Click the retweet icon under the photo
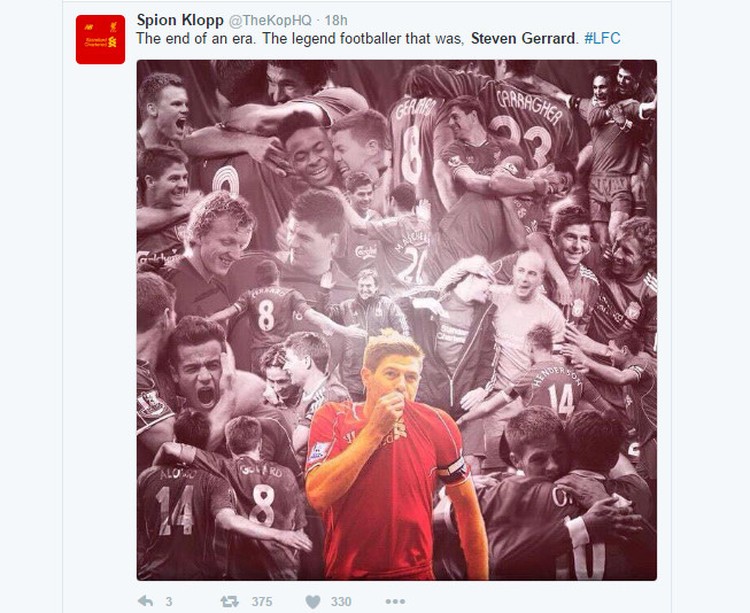 [x=230, y=601]
